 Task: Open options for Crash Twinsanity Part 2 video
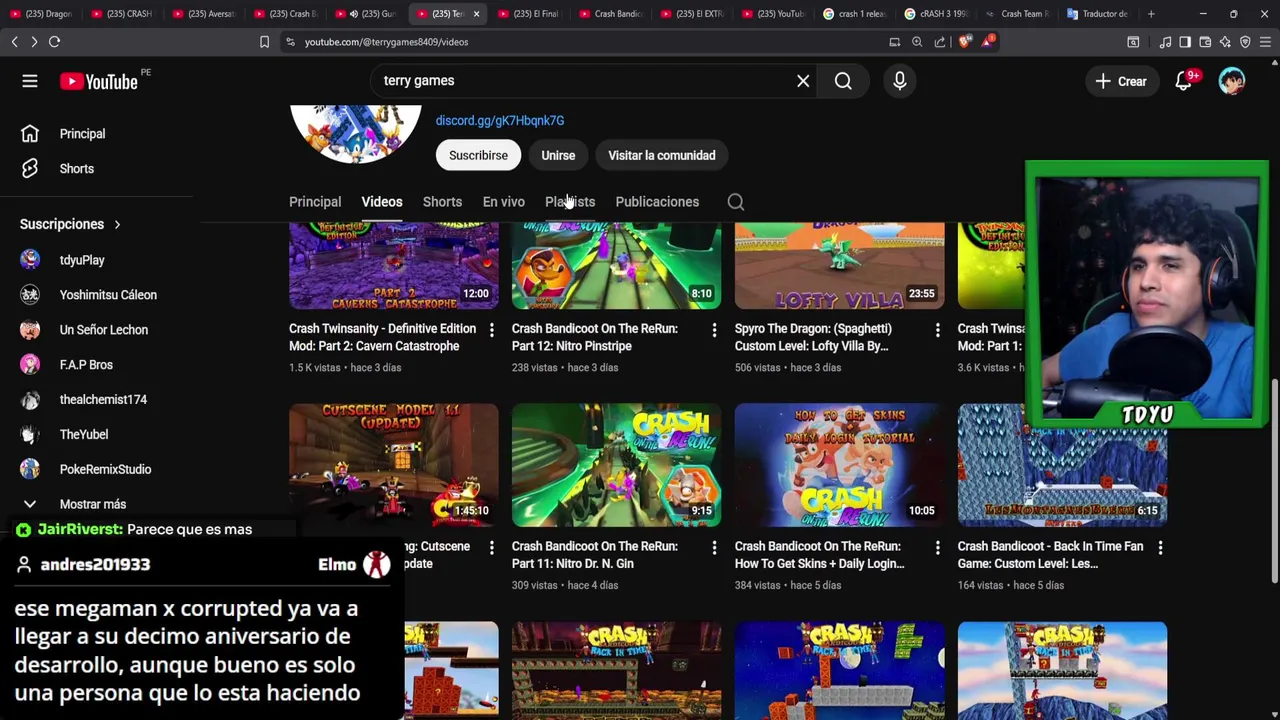[x=491, y=330]
